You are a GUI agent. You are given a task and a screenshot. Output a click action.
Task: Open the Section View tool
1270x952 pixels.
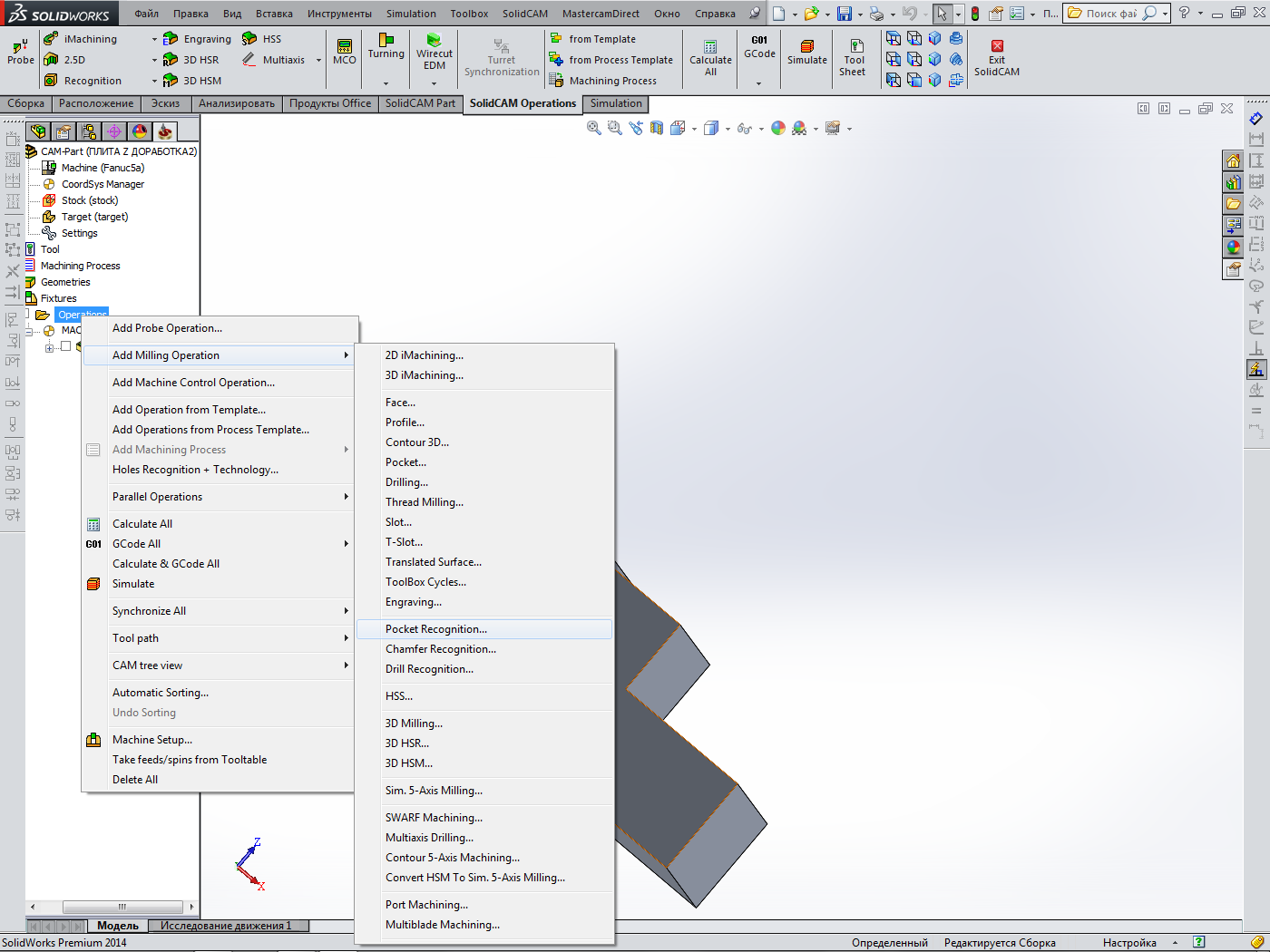657,129
